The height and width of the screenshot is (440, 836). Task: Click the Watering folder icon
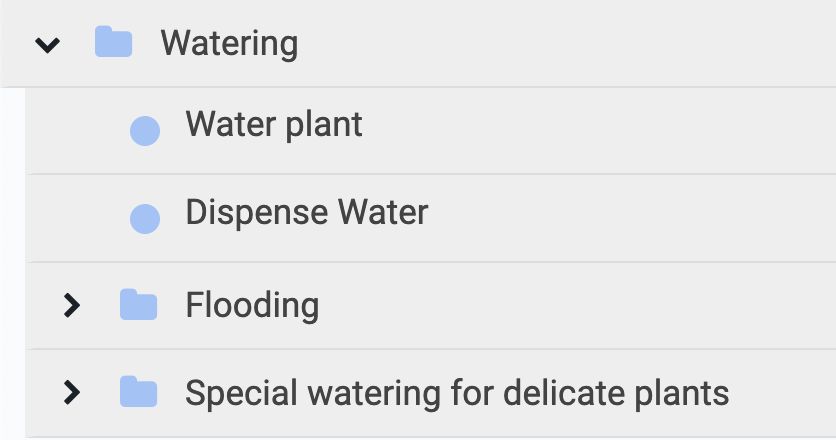click(114, 42)
